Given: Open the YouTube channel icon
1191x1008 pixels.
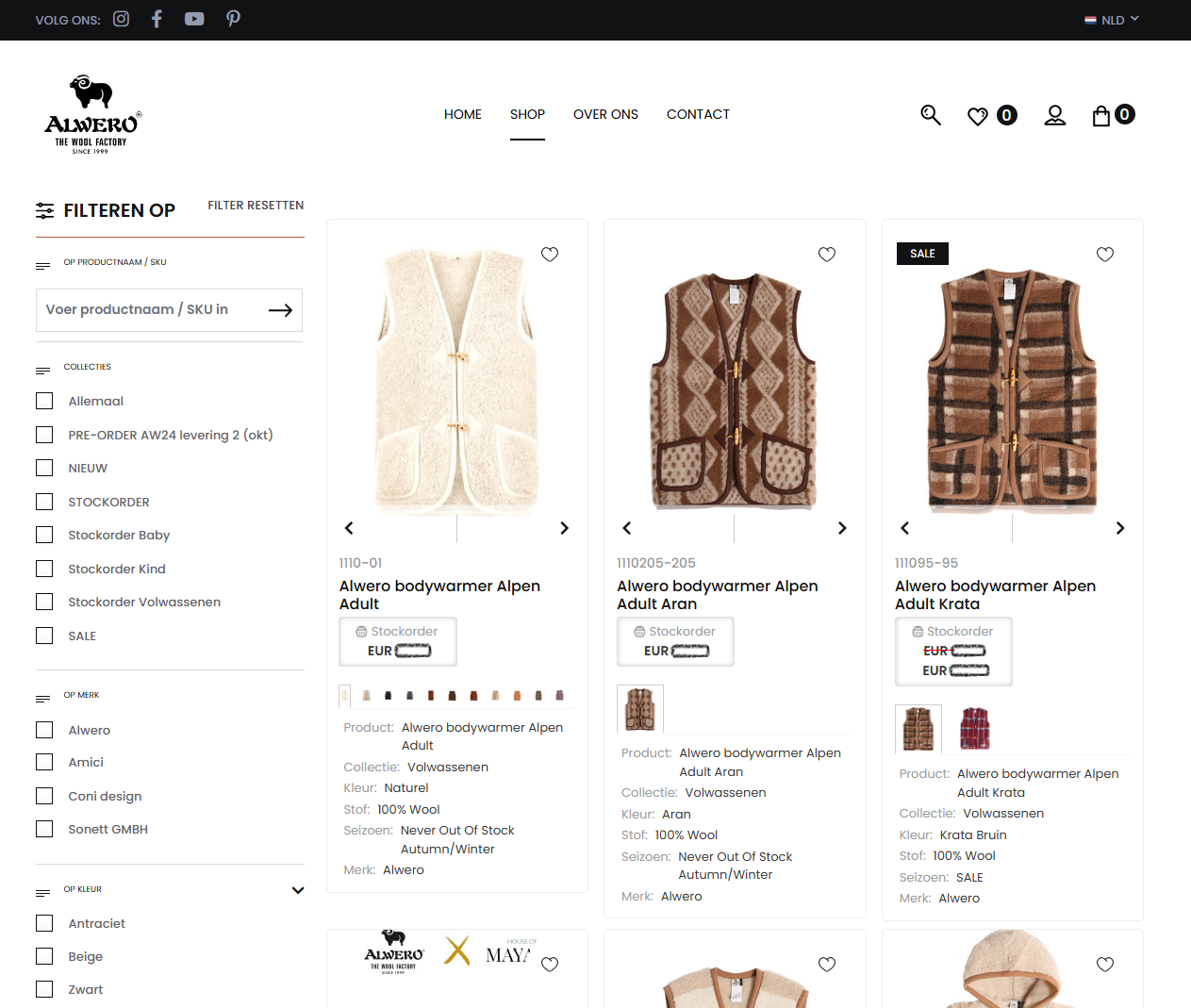Looking at the screenshot, I should point(194,19).
